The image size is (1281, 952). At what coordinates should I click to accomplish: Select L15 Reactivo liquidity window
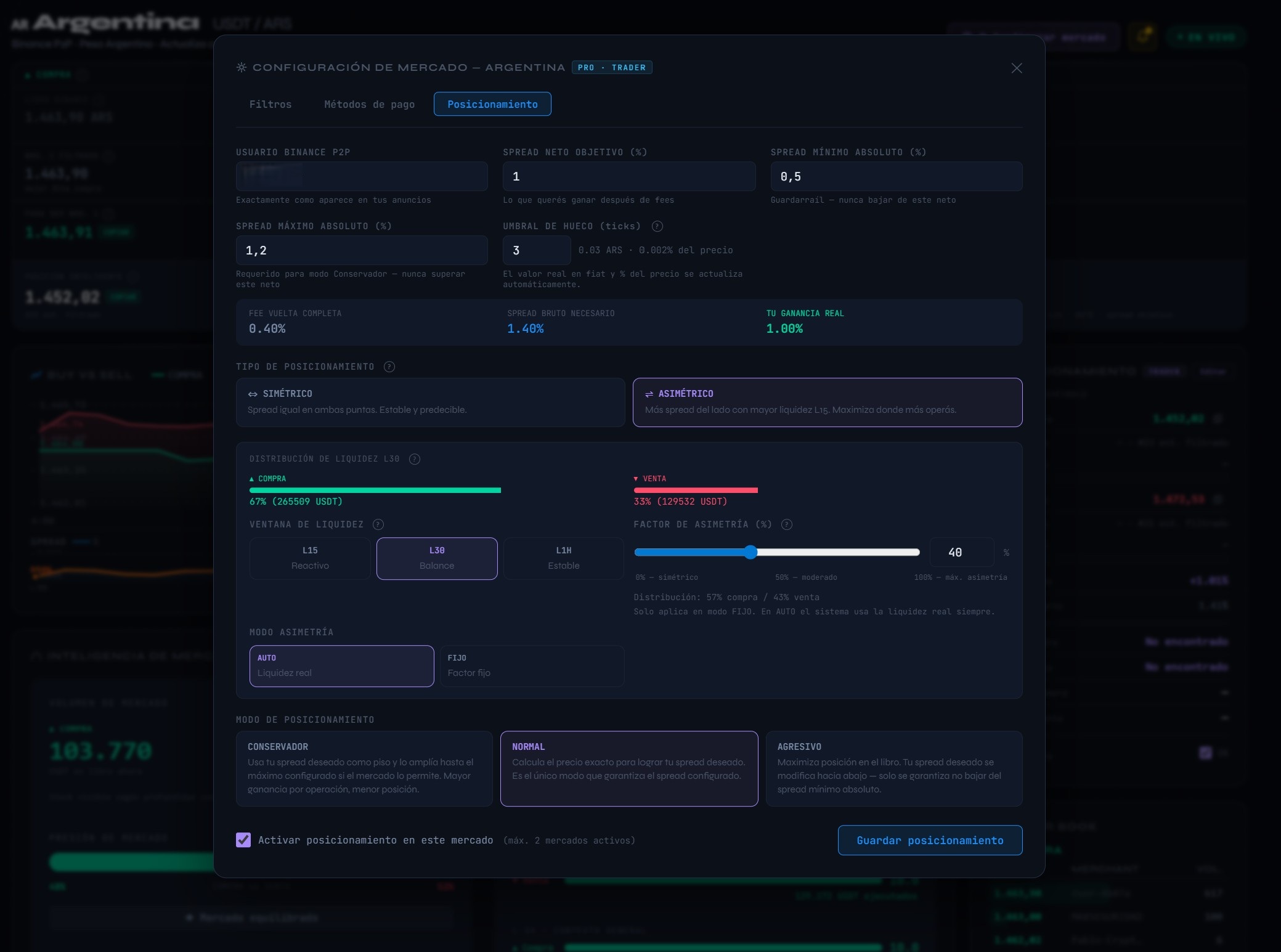coord(310,558)
